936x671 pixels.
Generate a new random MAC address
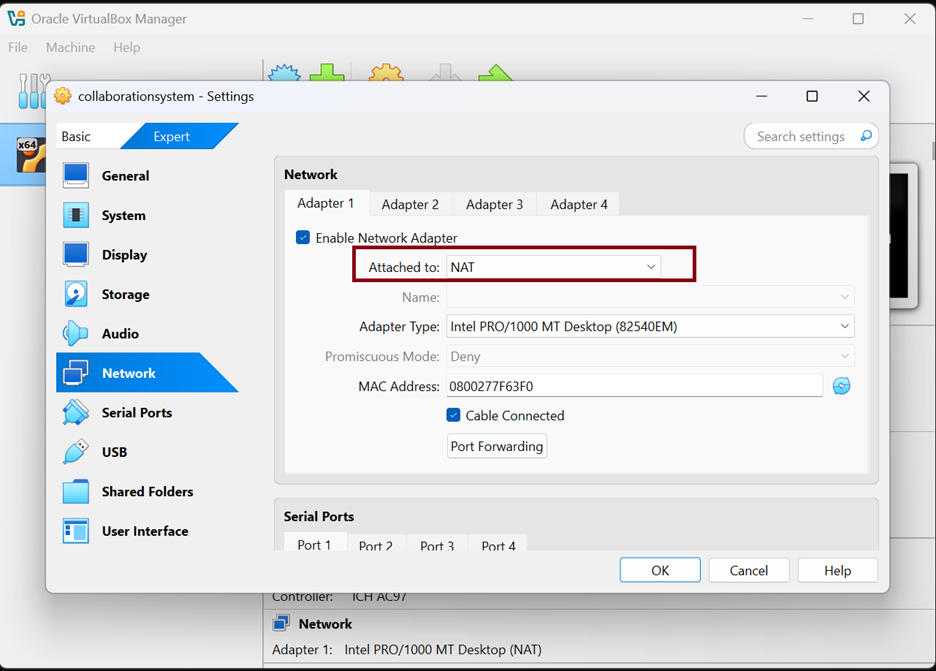[x=841, y=386]
